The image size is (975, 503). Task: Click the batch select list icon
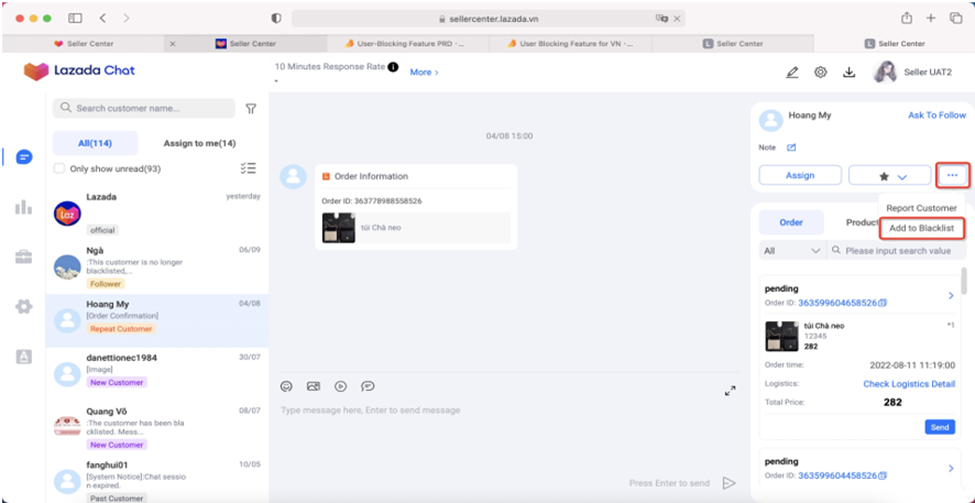point(248,168)
